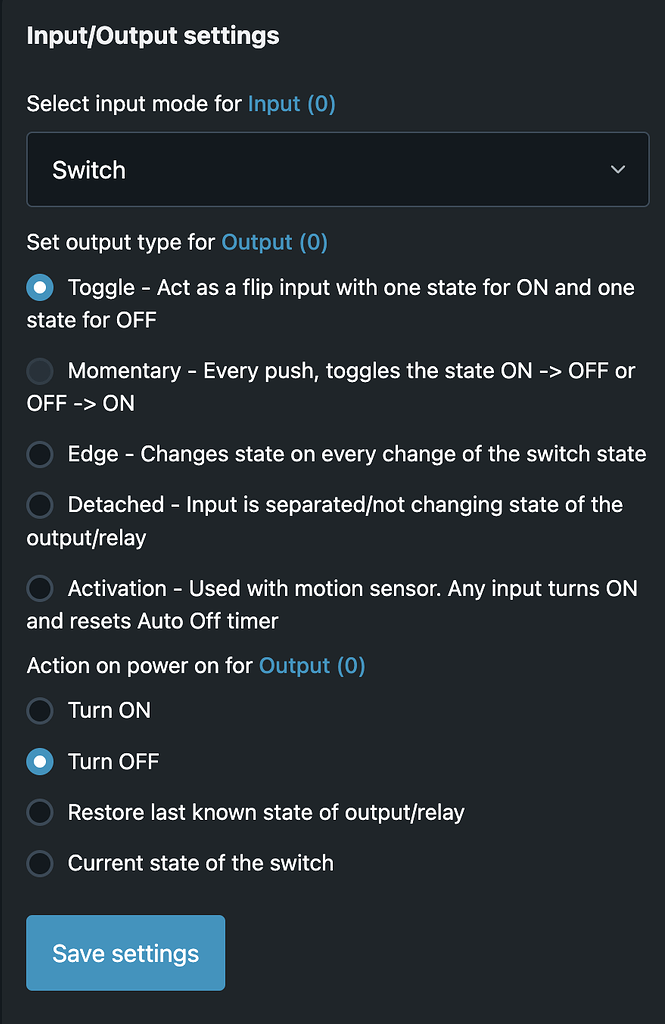This screenshot has height=1024, width=665.
Task: Open the Input (0) link
Action: 290,103
